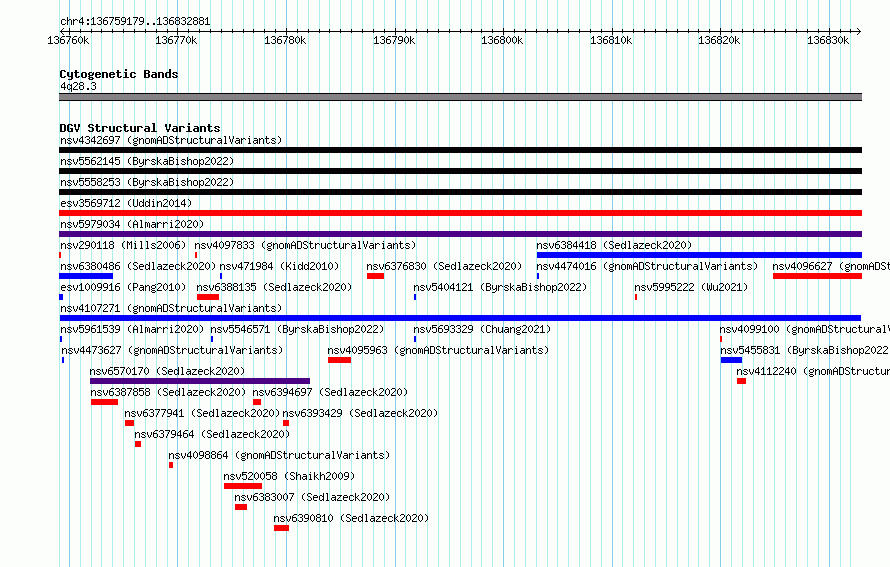Open the nsv5693329 Chuang2021 label
Screen dimensions: 890x567
[482, 329]
